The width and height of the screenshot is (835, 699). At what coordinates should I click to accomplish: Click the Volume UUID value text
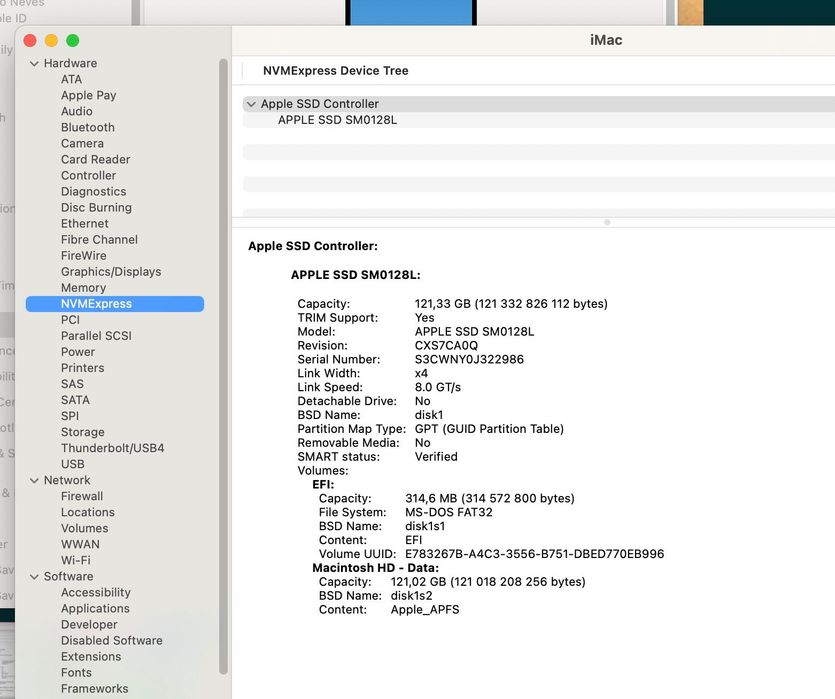click(x=535, y=554)
